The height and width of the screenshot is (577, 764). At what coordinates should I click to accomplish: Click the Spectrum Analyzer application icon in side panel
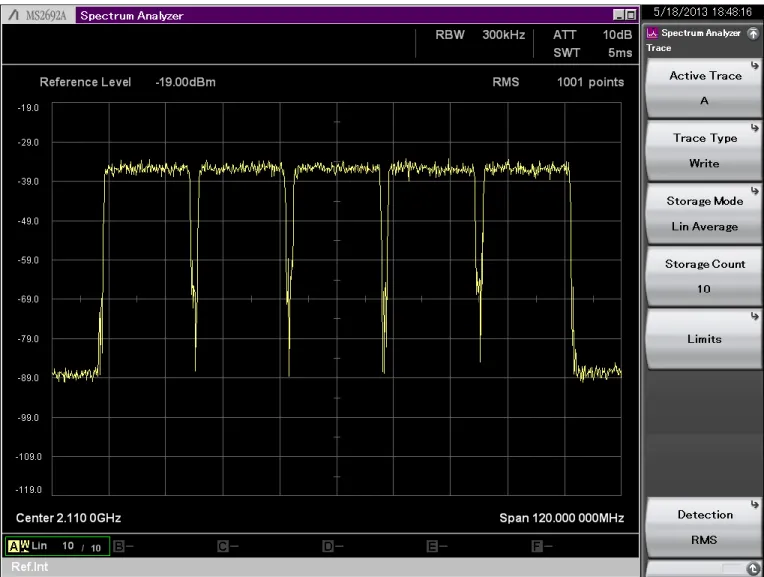coord(652,33)
